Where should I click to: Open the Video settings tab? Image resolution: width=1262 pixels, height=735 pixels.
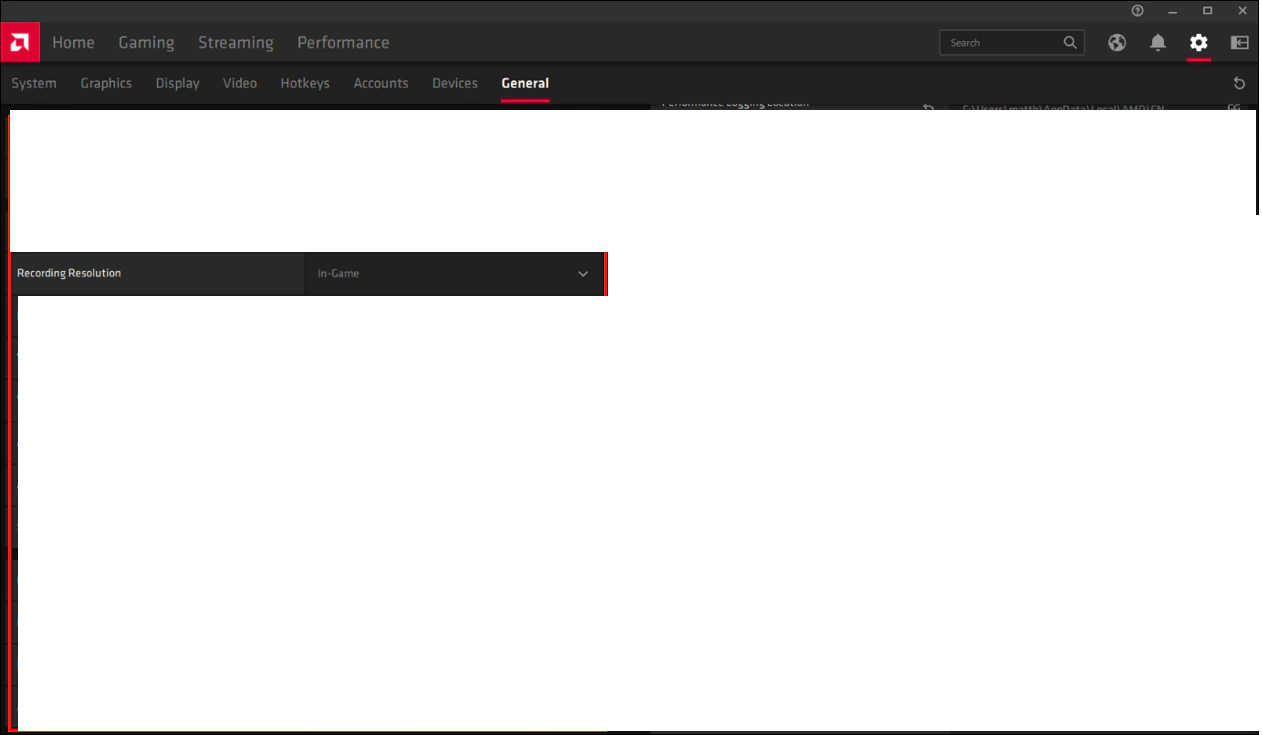tap(240, 83)
